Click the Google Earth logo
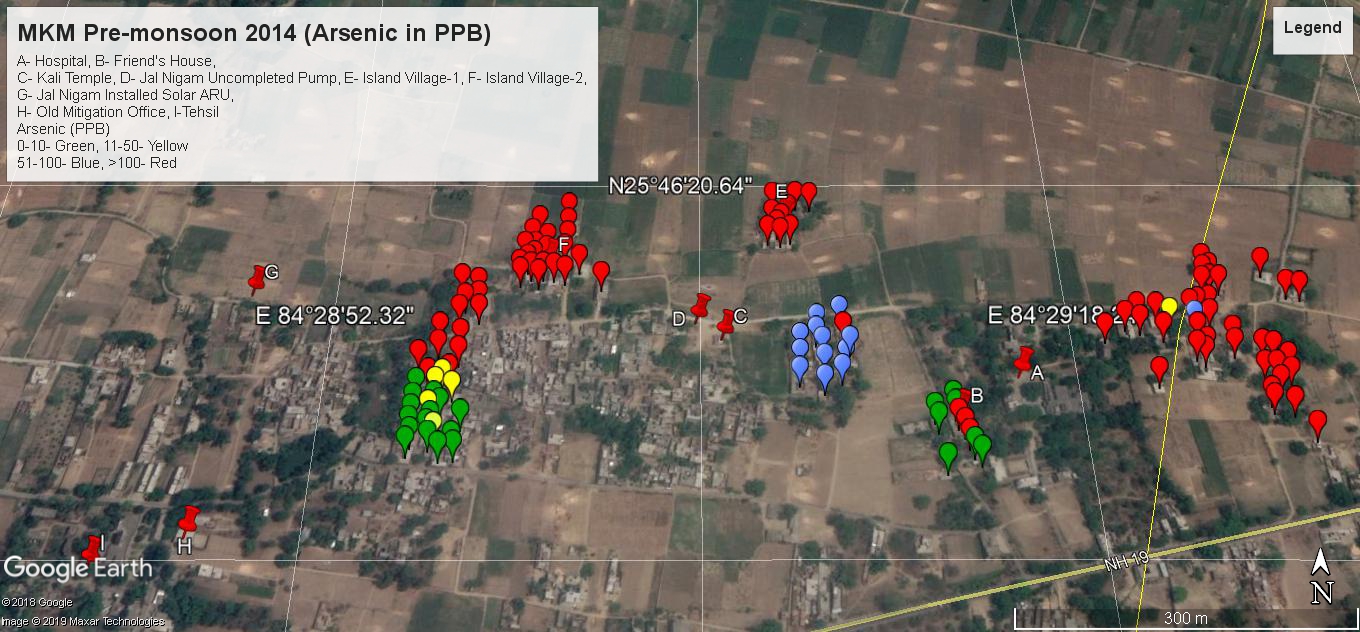The width and height of the screenshot is (1360, 632). (x=78, y=568)
